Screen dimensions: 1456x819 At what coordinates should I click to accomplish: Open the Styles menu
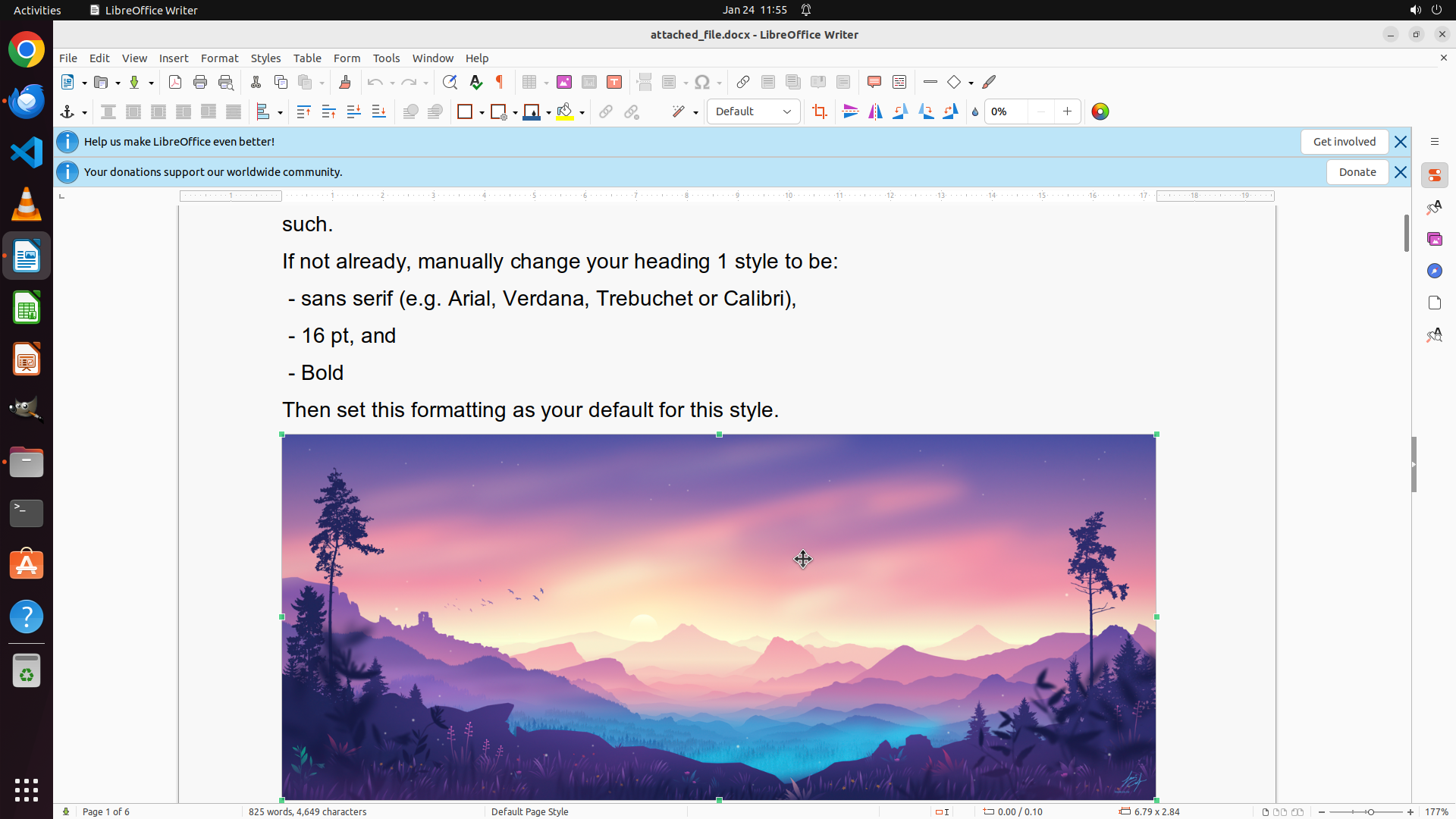(x=265, y=58)
